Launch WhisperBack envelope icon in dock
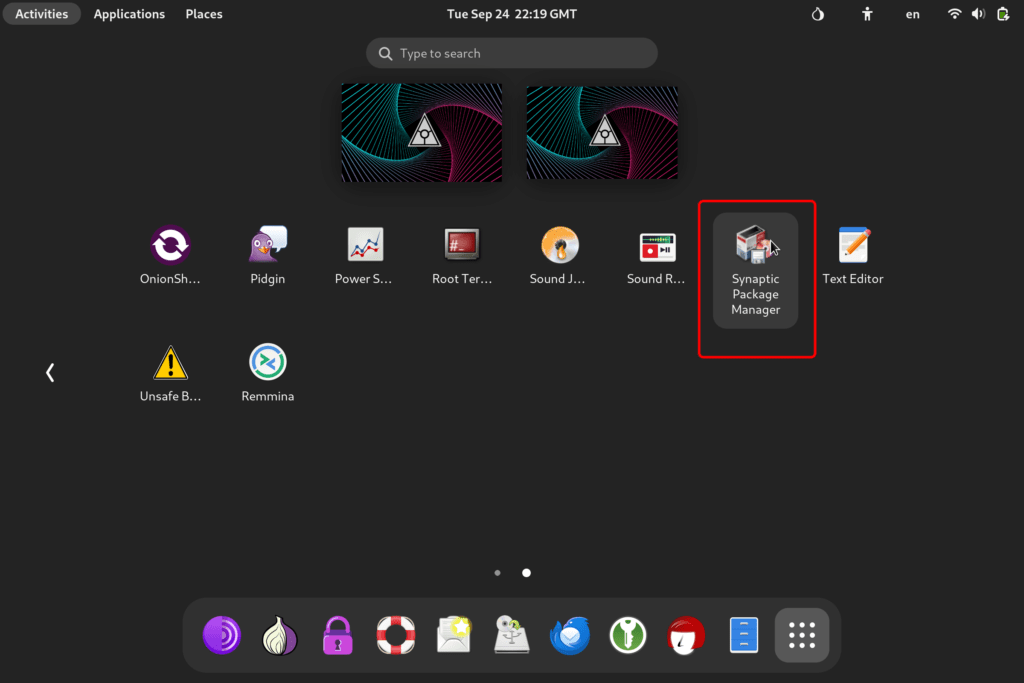The width and height of the screenshot is (1024, 683). pyautogui.click(x=454, y=635)
